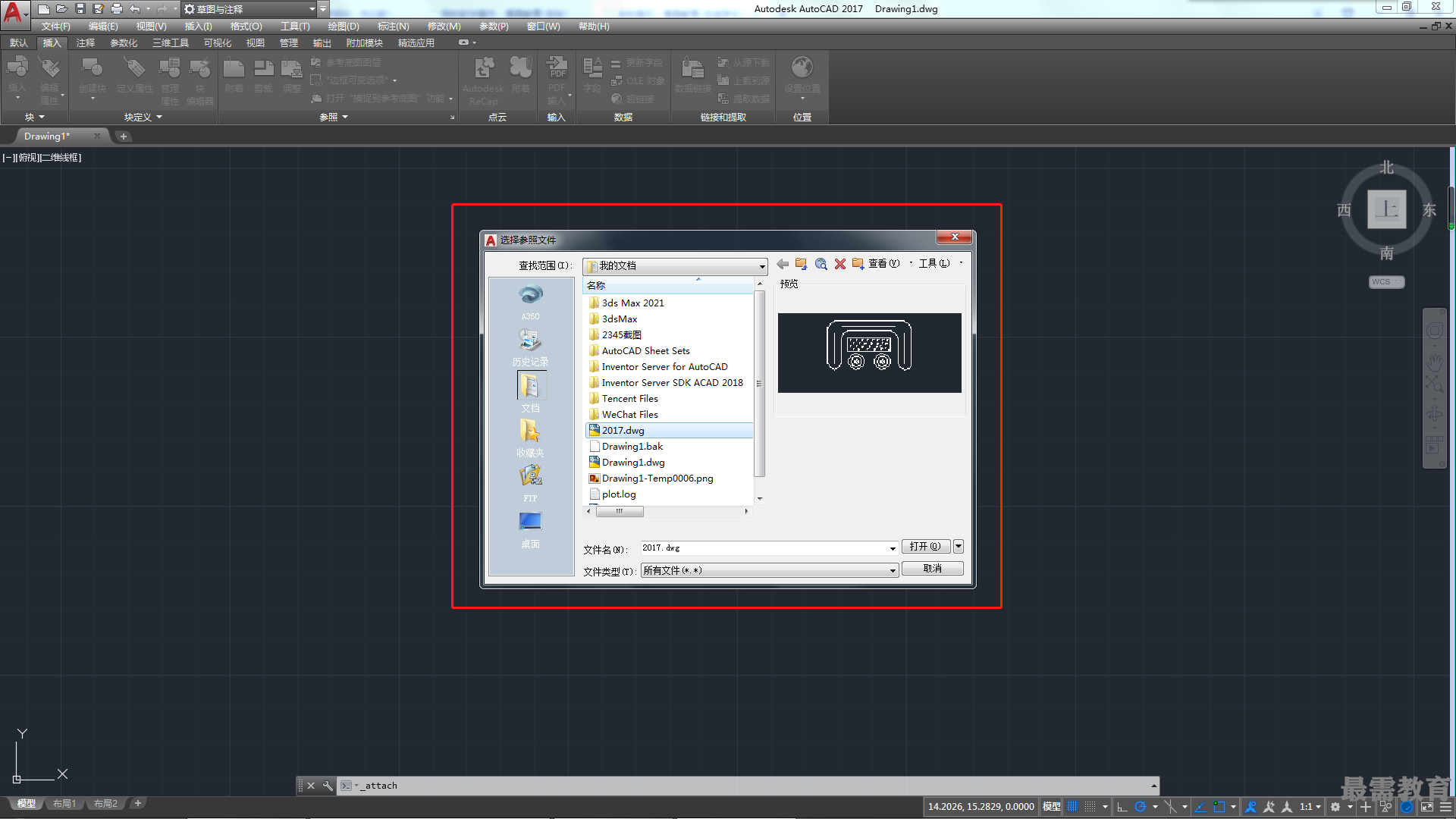Screen dimensions: 1456x819
Task: Select FTP in the places sidebar
Action: pos(530,484)
